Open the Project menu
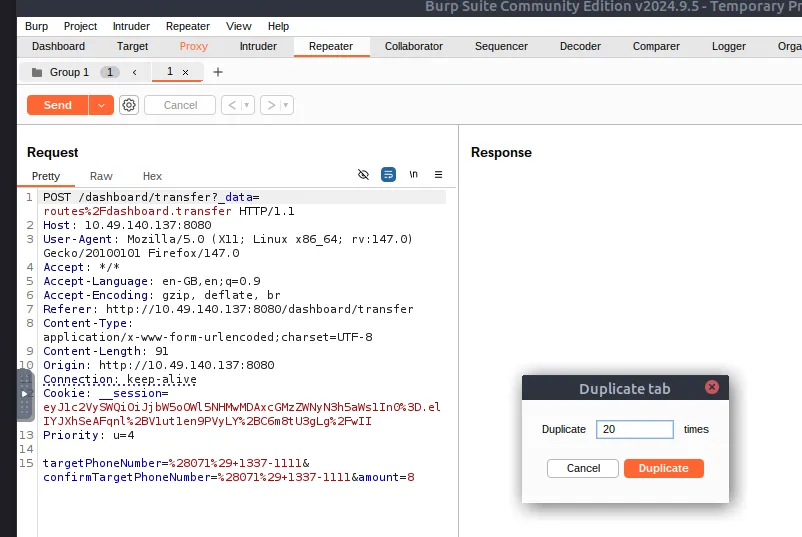802x537 pixels. [x=80, y=26]
